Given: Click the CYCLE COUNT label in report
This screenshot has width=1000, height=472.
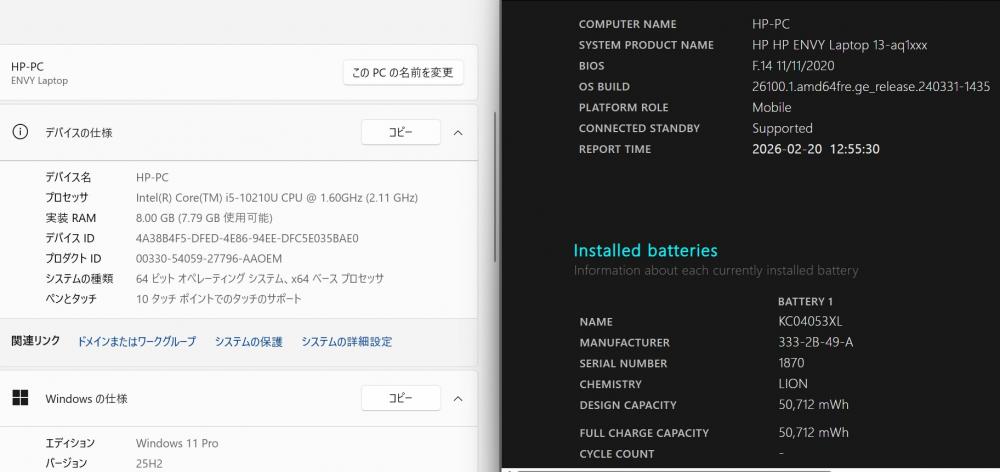Looking at the screenshot, I should [617, 454].
